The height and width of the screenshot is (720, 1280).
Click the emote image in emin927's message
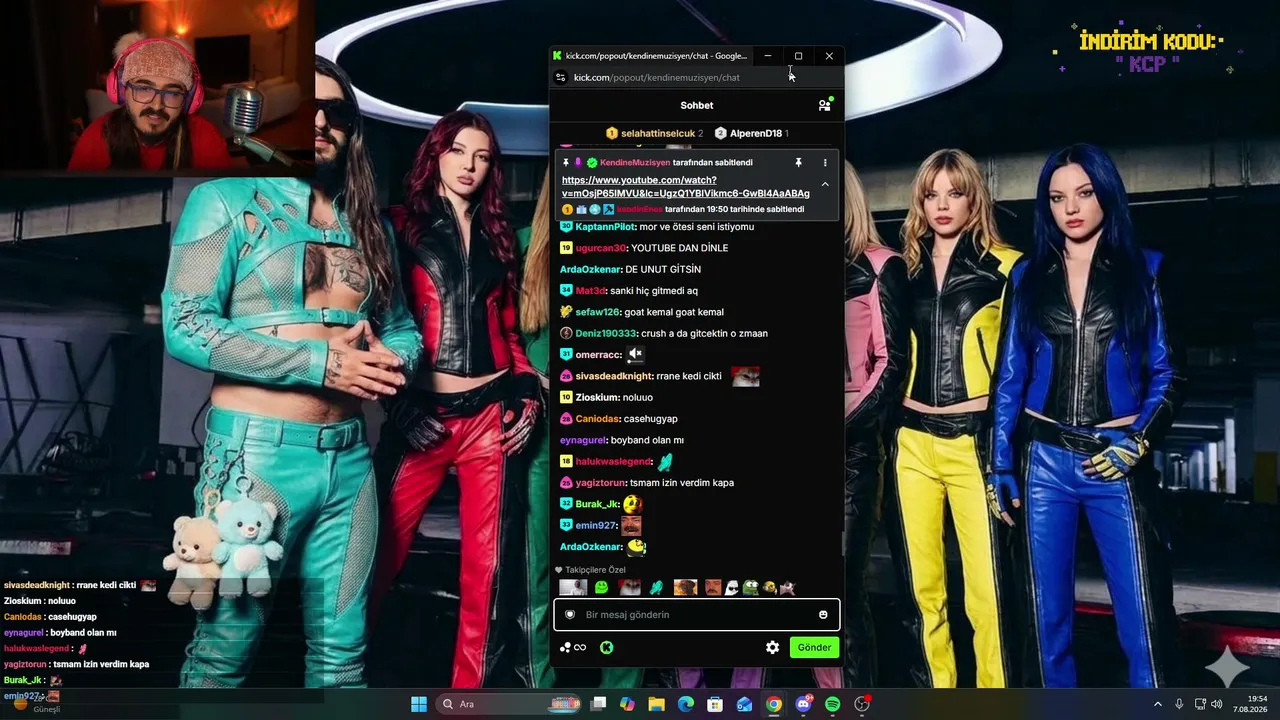[631, 525]
